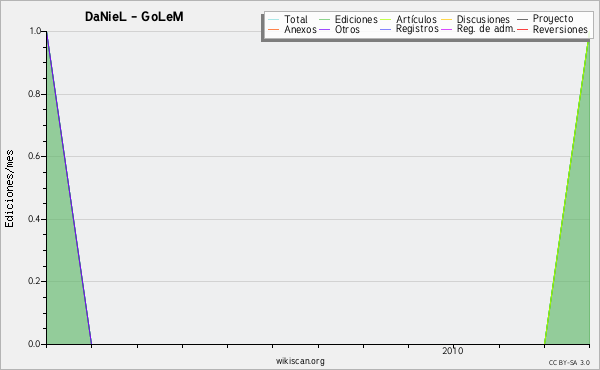Open the wikiscan.org credit text

tap(300, 361)
